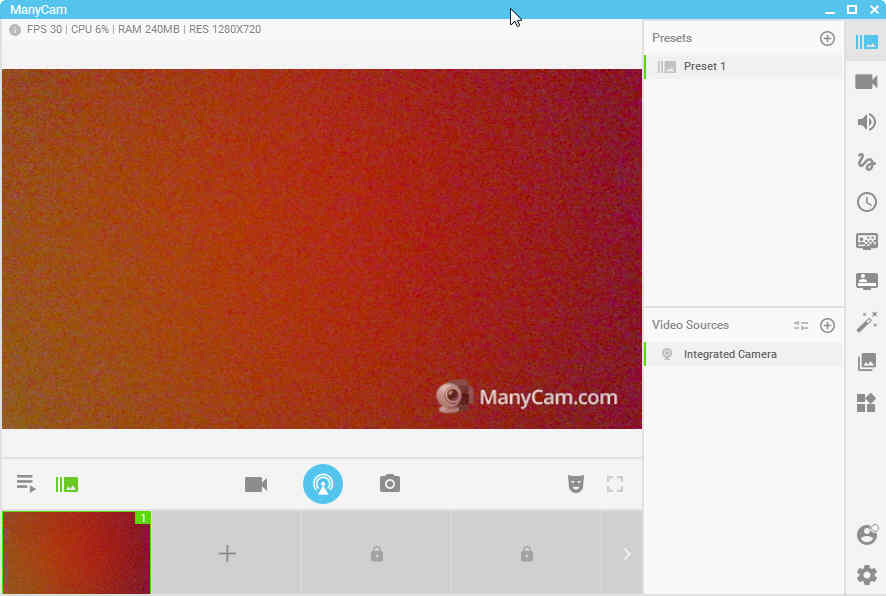Open ManyCam settings with the gear icon
Screen dimensions: 886x596
866,575
